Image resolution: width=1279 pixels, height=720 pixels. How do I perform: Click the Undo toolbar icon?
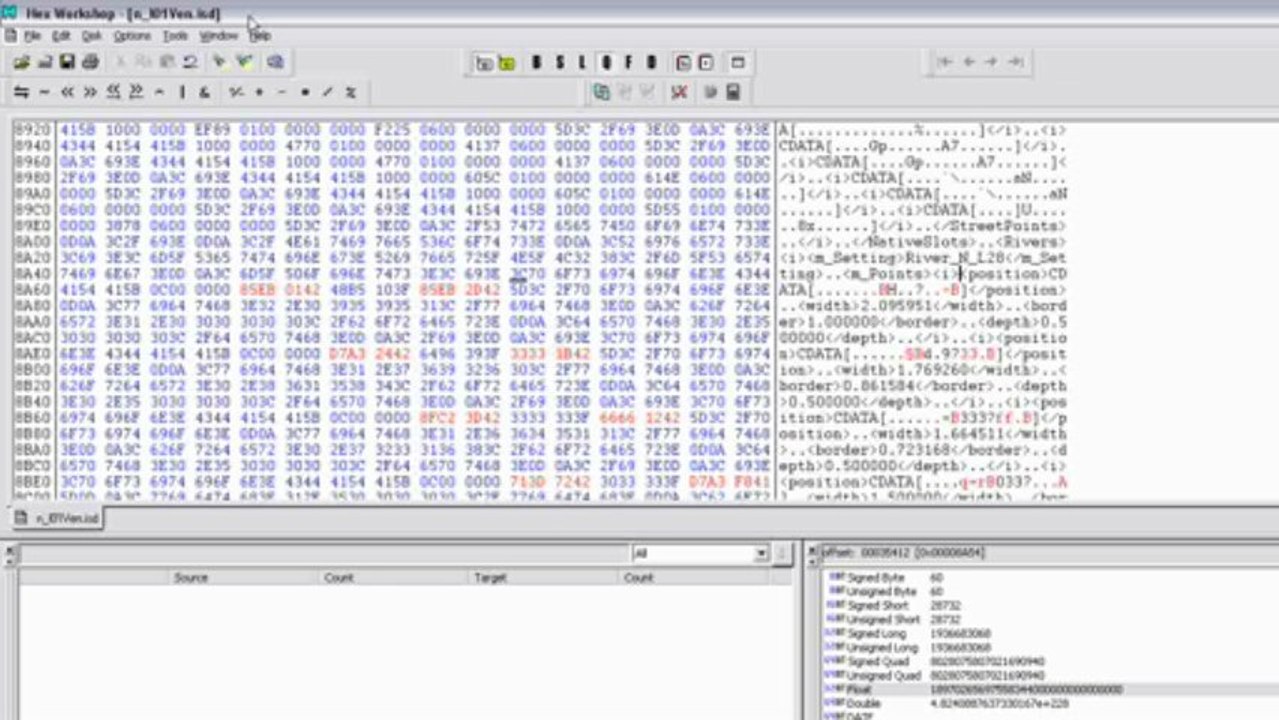[190, 62]
